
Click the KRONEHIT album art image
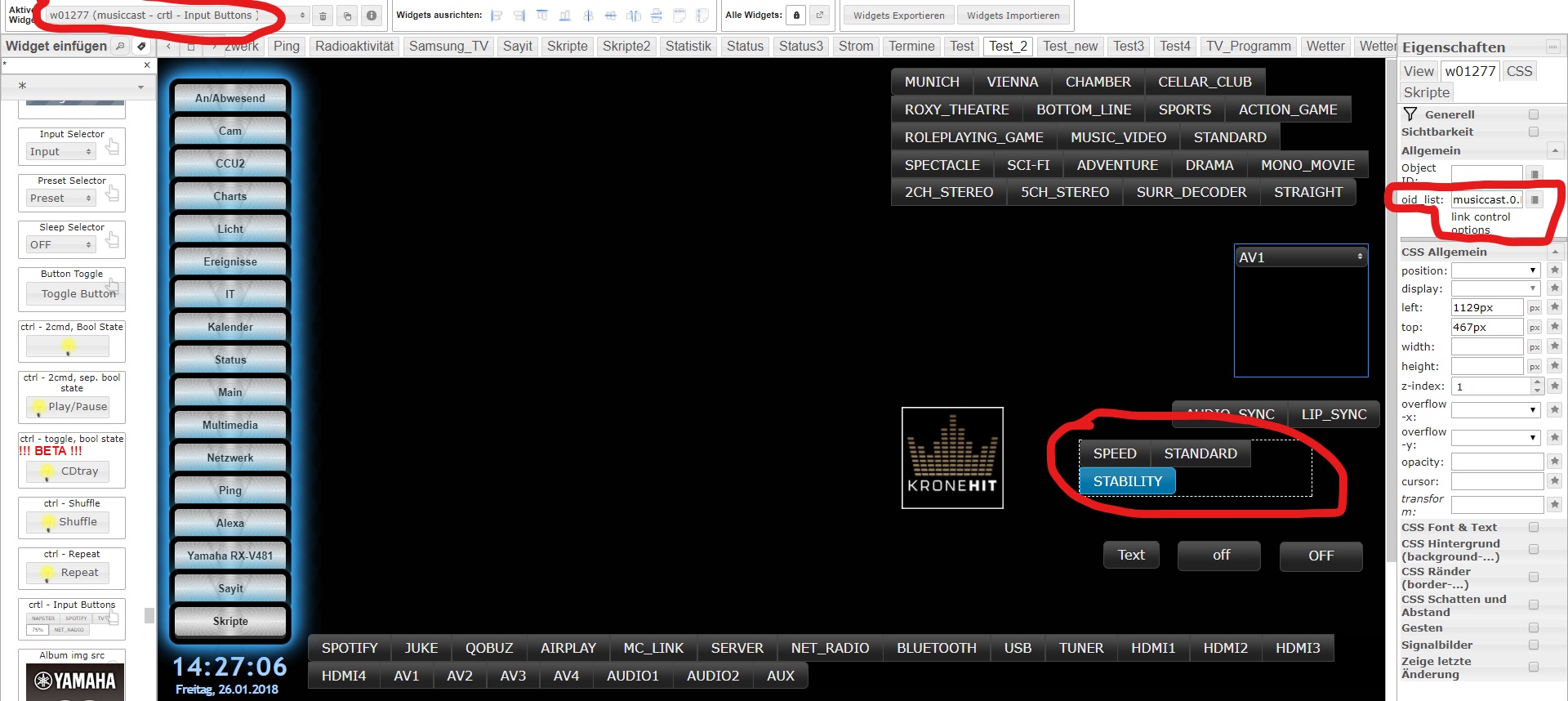pos(952,458)
